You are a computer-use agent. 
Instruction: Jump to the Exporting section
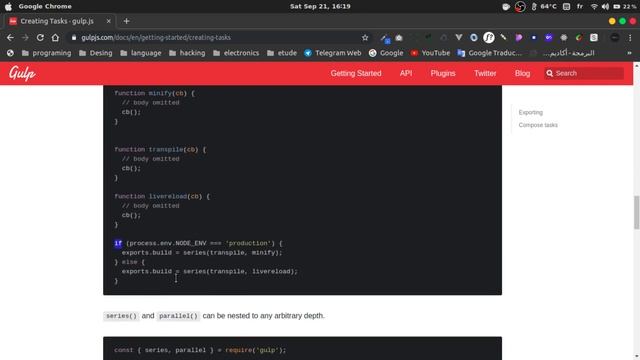point(531,112)
